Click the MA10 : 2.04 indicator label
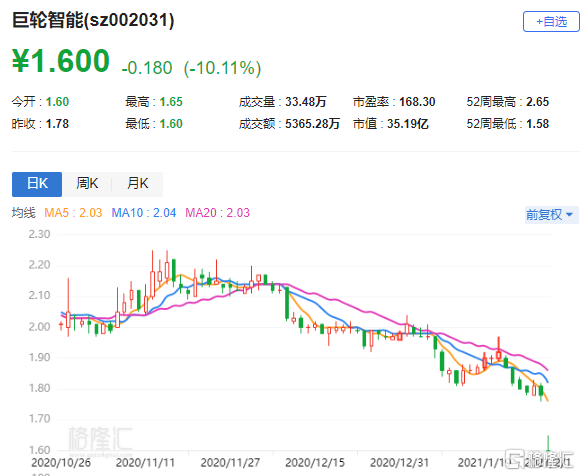This screenshot has width=580, height=476. [x=144, y=213]
